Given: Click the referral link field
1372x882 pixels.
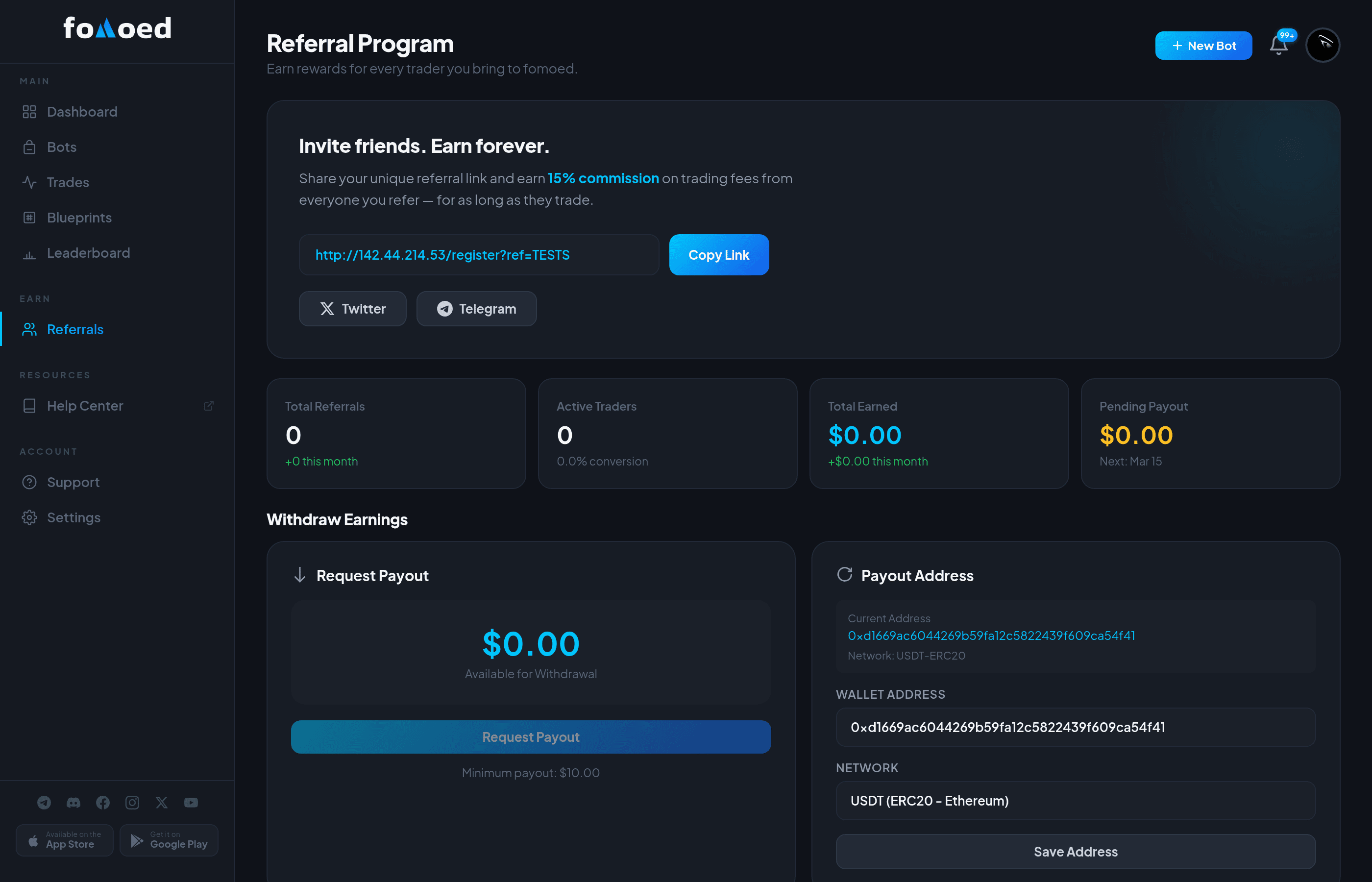Looking at the screenshot, I should (479, 255).
